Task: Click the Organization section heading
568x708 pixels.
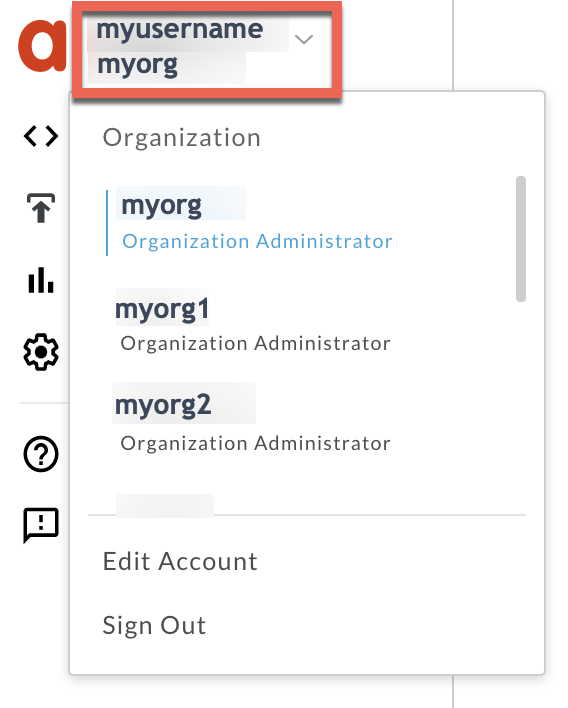Action: tap(182, 138)
